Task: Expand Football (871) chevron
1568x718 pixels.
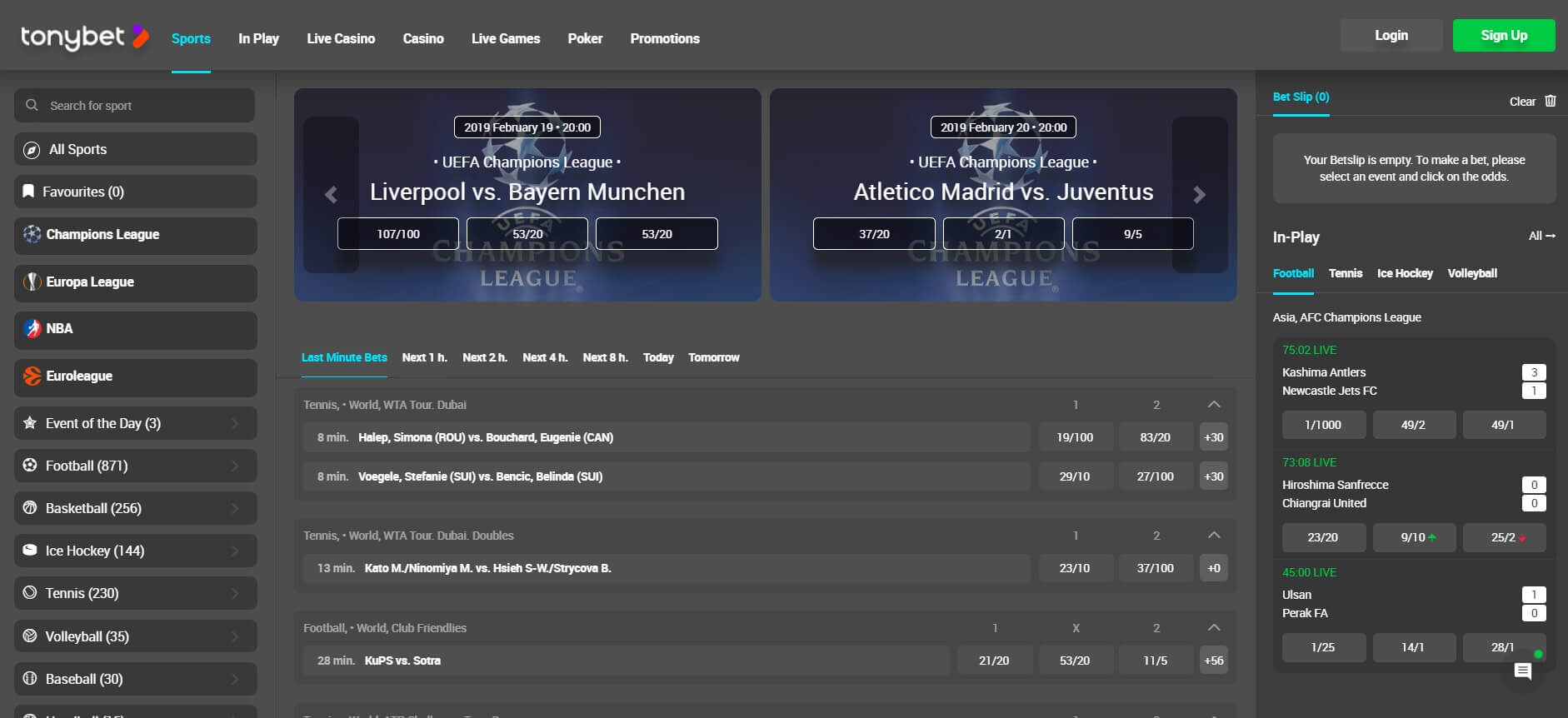Action: [x=235, y=466]
